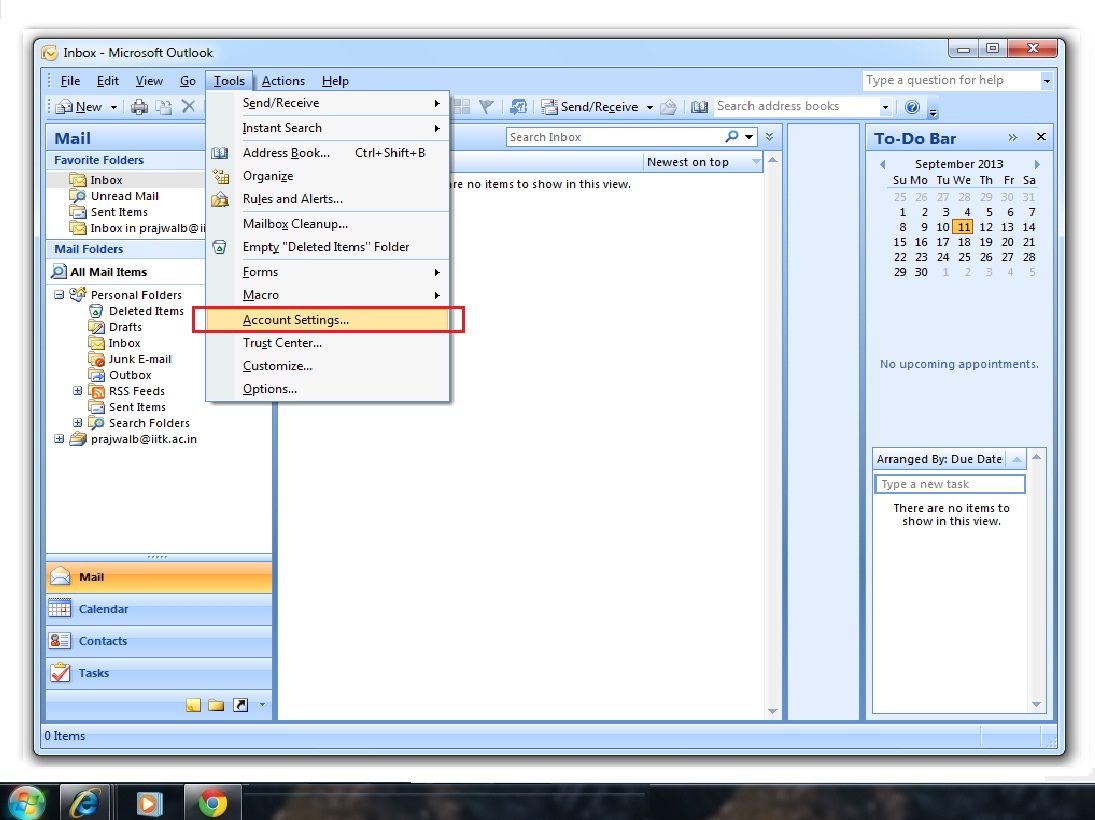Expand the prajwalb@iitk.ac.in mailbox
The height and width of the screenshot is (820, 1095).
point(59,439)
